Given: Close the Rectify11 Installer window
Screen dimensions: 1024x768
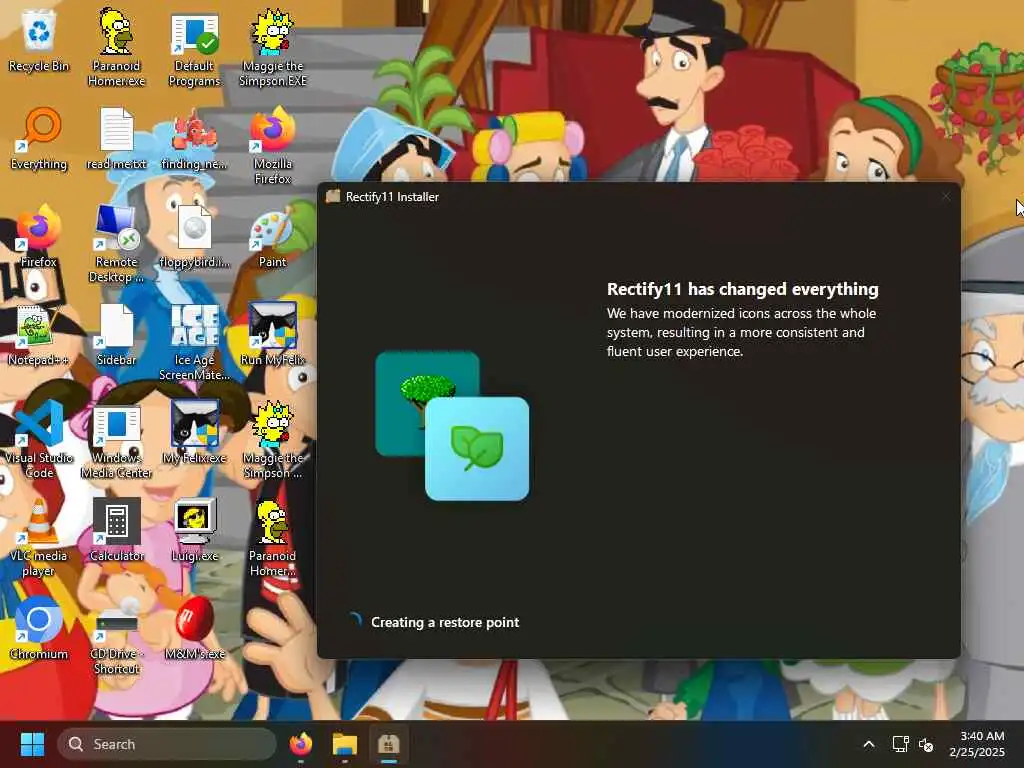Looking at the screenshot, I should point(946,197).
